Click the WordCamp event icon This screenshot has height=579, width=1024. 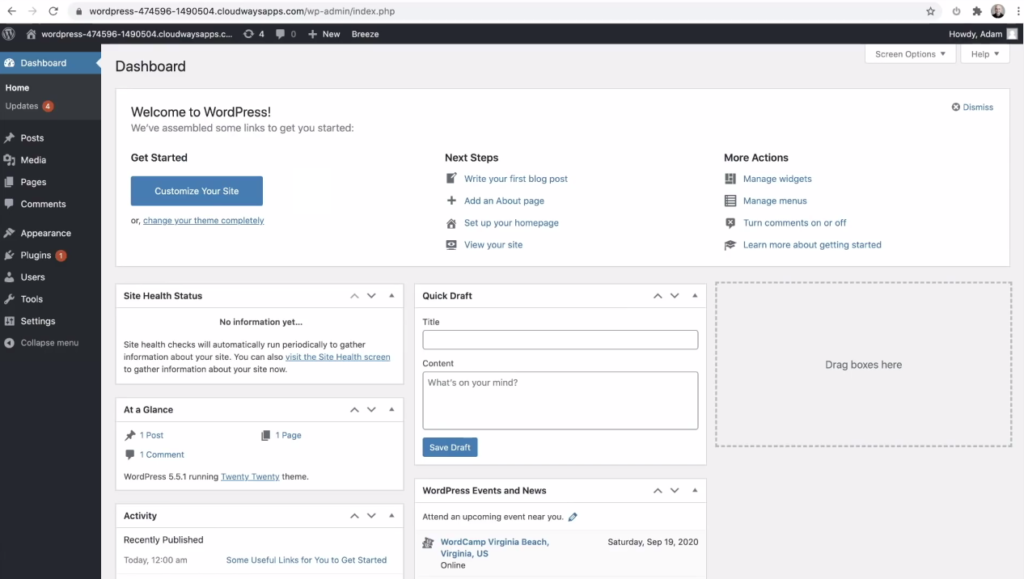pyautogui.click(x=428, y=542)
